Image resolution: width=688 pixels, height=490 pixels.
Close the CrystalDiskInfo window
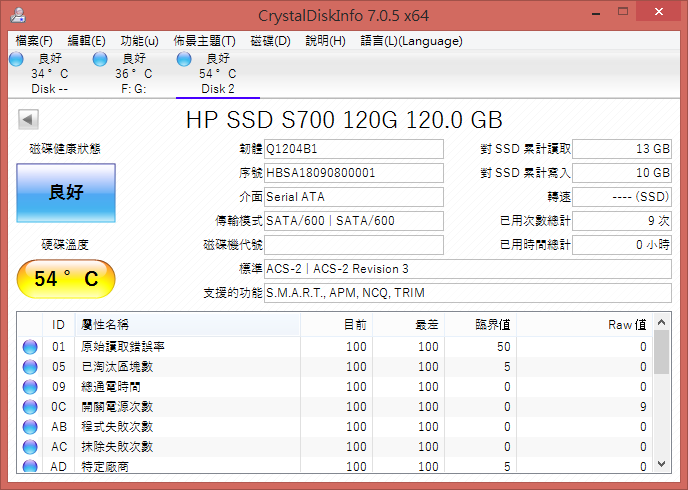point(659,12)
